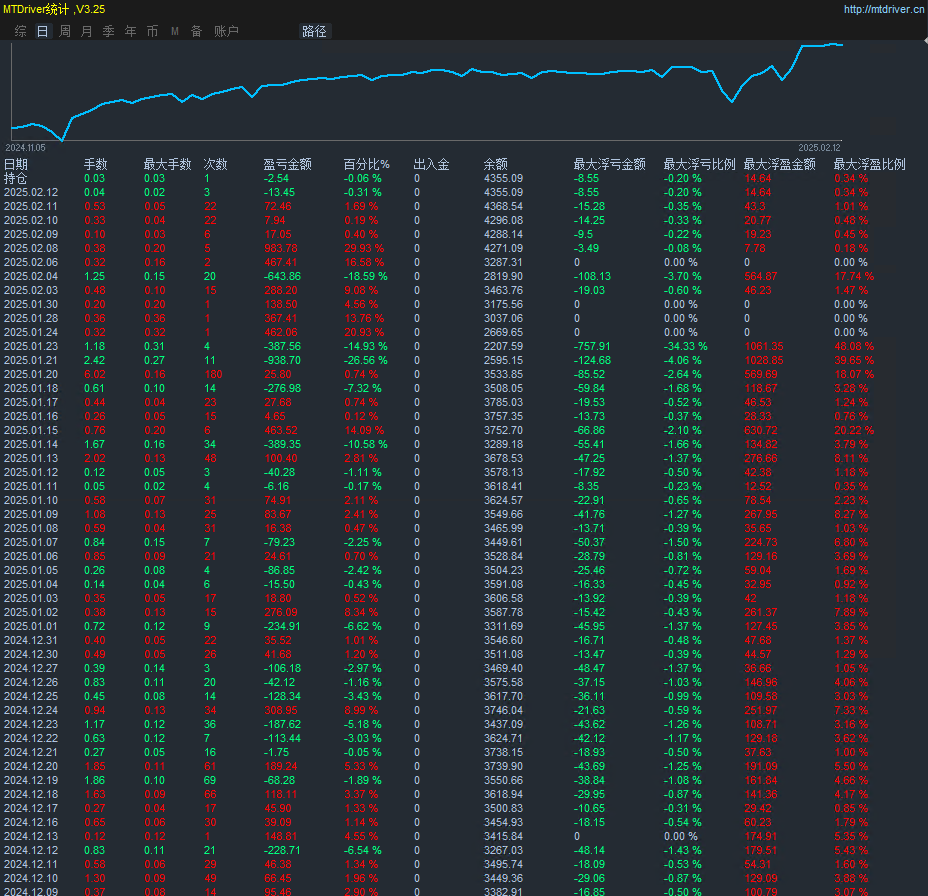Click the 983.78 profit amount
The height and width of the screenshot is (896, 928).
281,249
